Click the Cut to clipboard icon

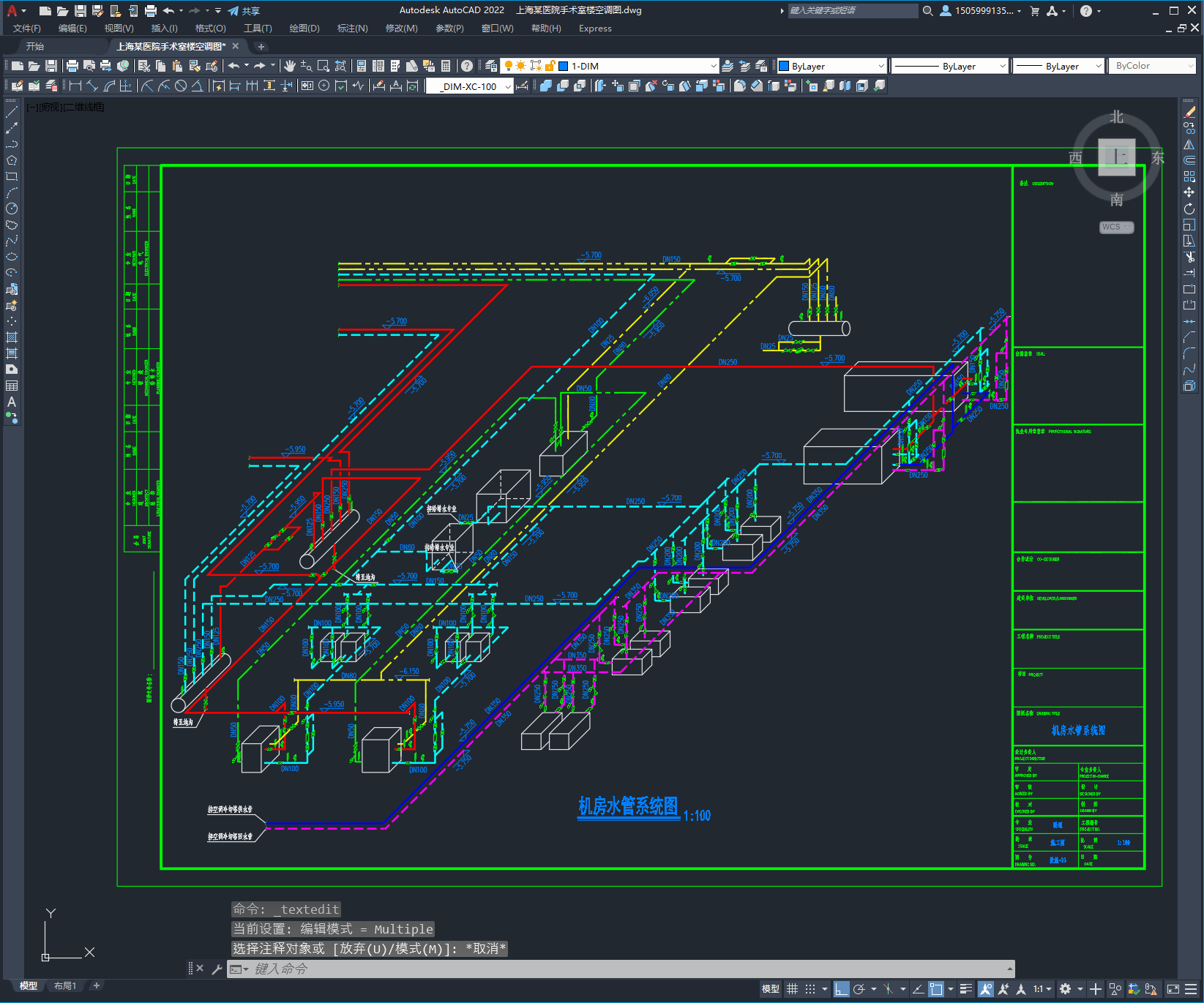click(x=144, y=66)
